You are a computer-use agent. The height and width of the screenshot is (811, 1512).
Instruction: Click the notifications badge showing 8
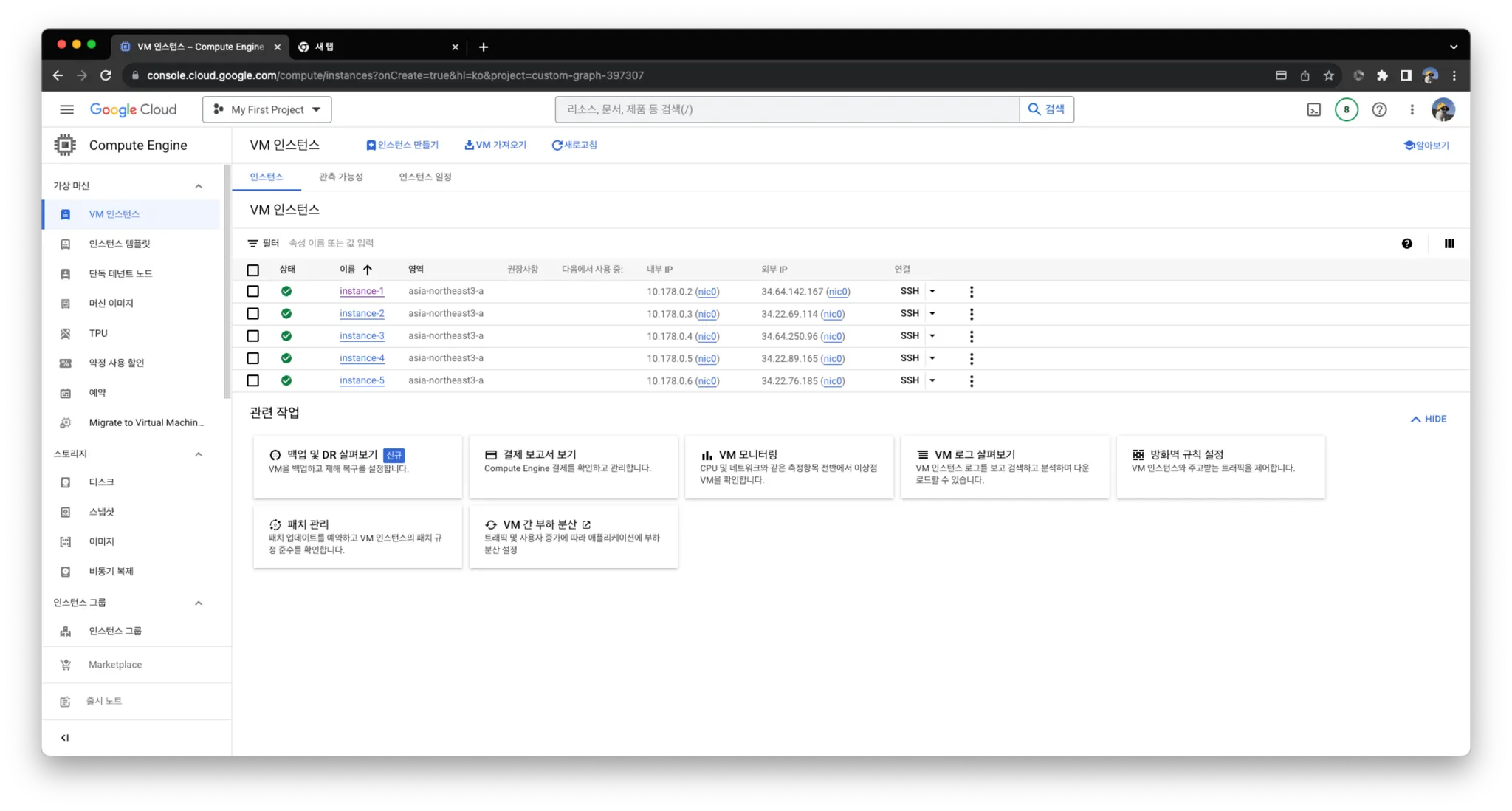(x=1346, y=109)
